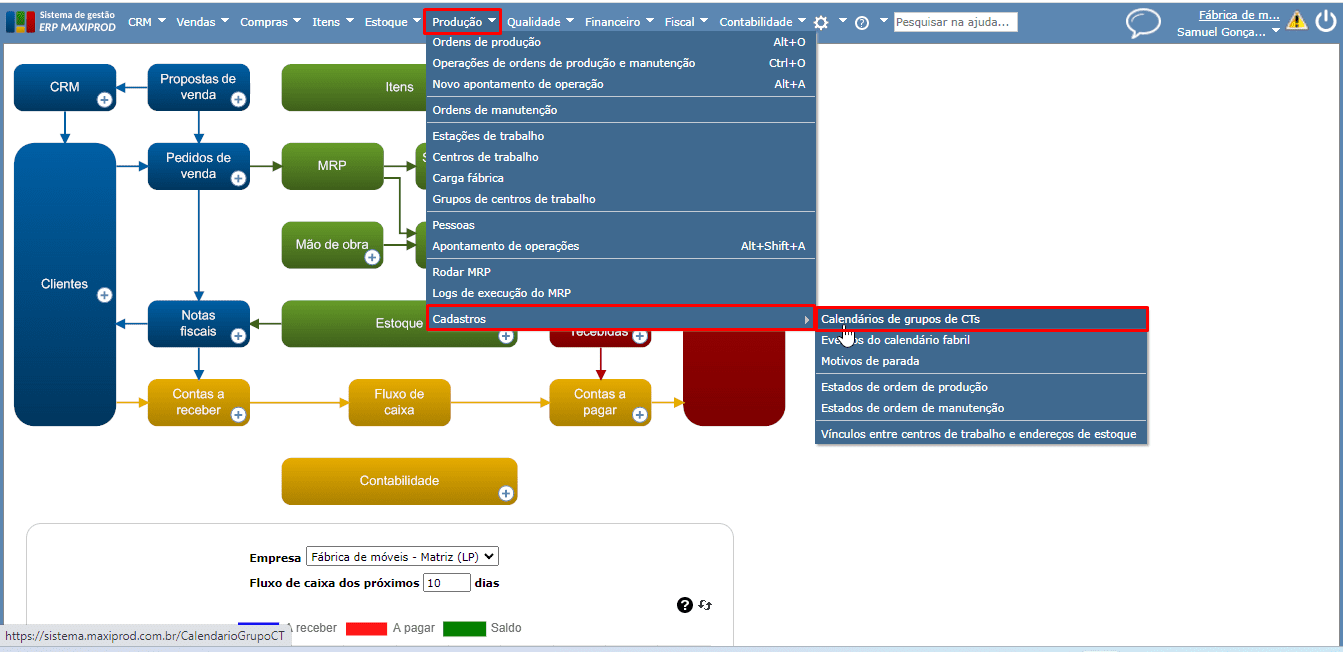The image size is (1343, 652).
Task: Open the Contabilidade menu dropdown
Action: pyautogui.click(x=763, y=22)
